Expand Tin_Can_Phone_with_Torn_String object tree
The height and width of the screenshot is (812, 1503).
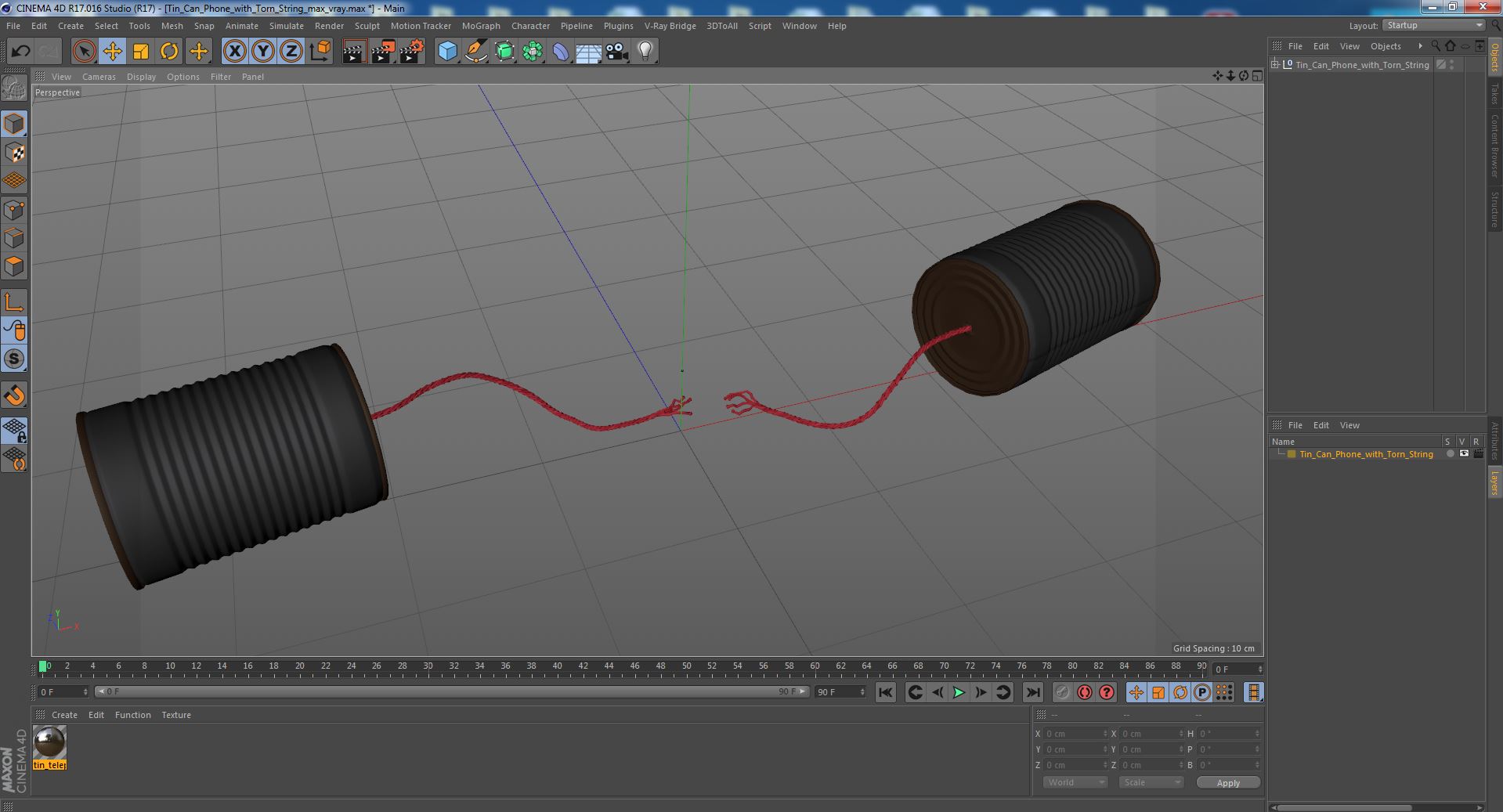click(x=1275, y=65)
